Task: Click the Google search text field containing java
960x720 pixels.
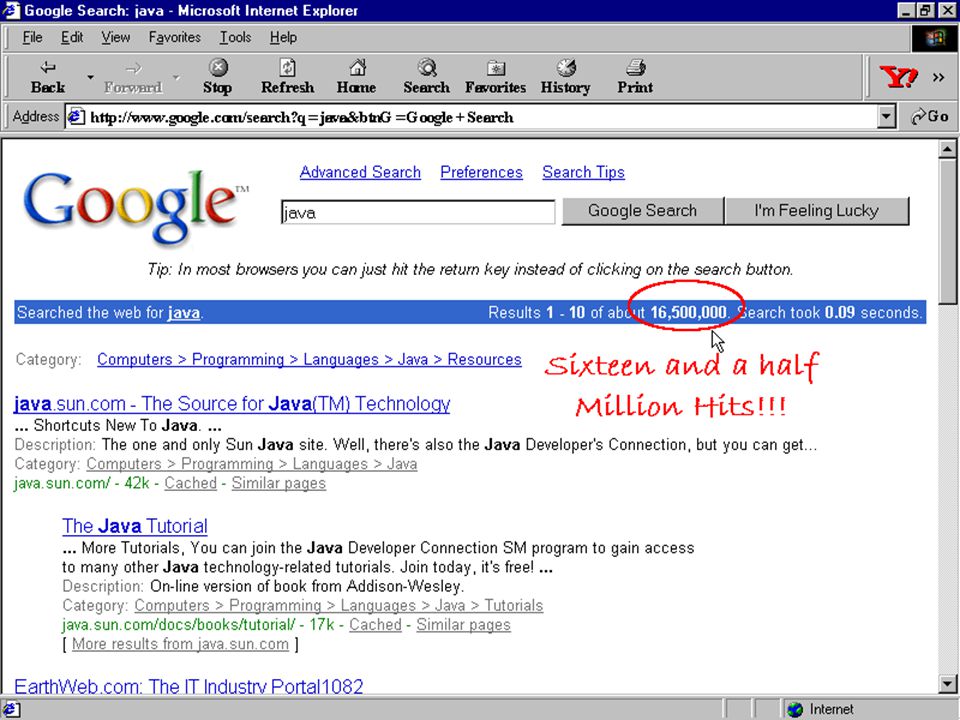Action: pyautogui.click(x=418, y=212)
